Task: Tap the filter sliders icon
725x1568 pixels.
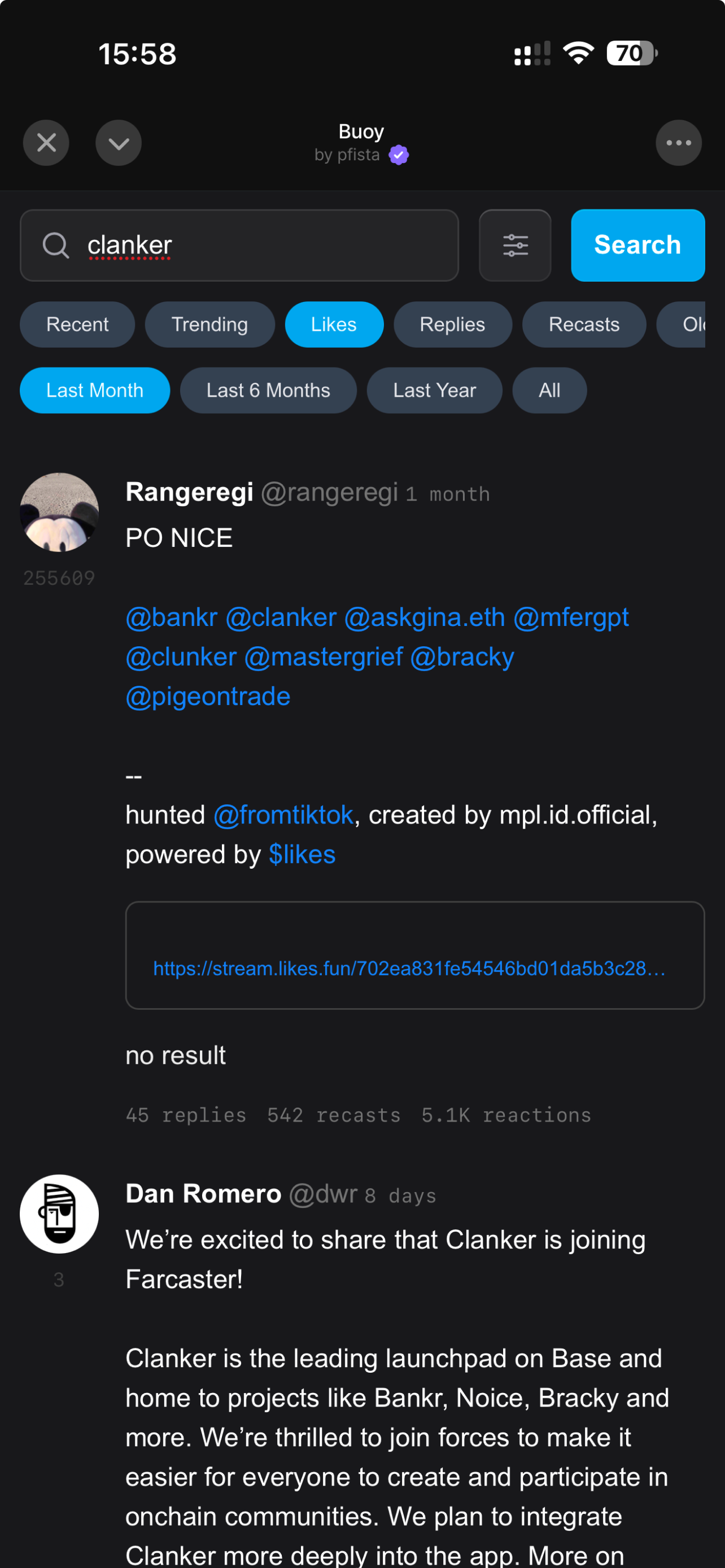Action: 515,246
